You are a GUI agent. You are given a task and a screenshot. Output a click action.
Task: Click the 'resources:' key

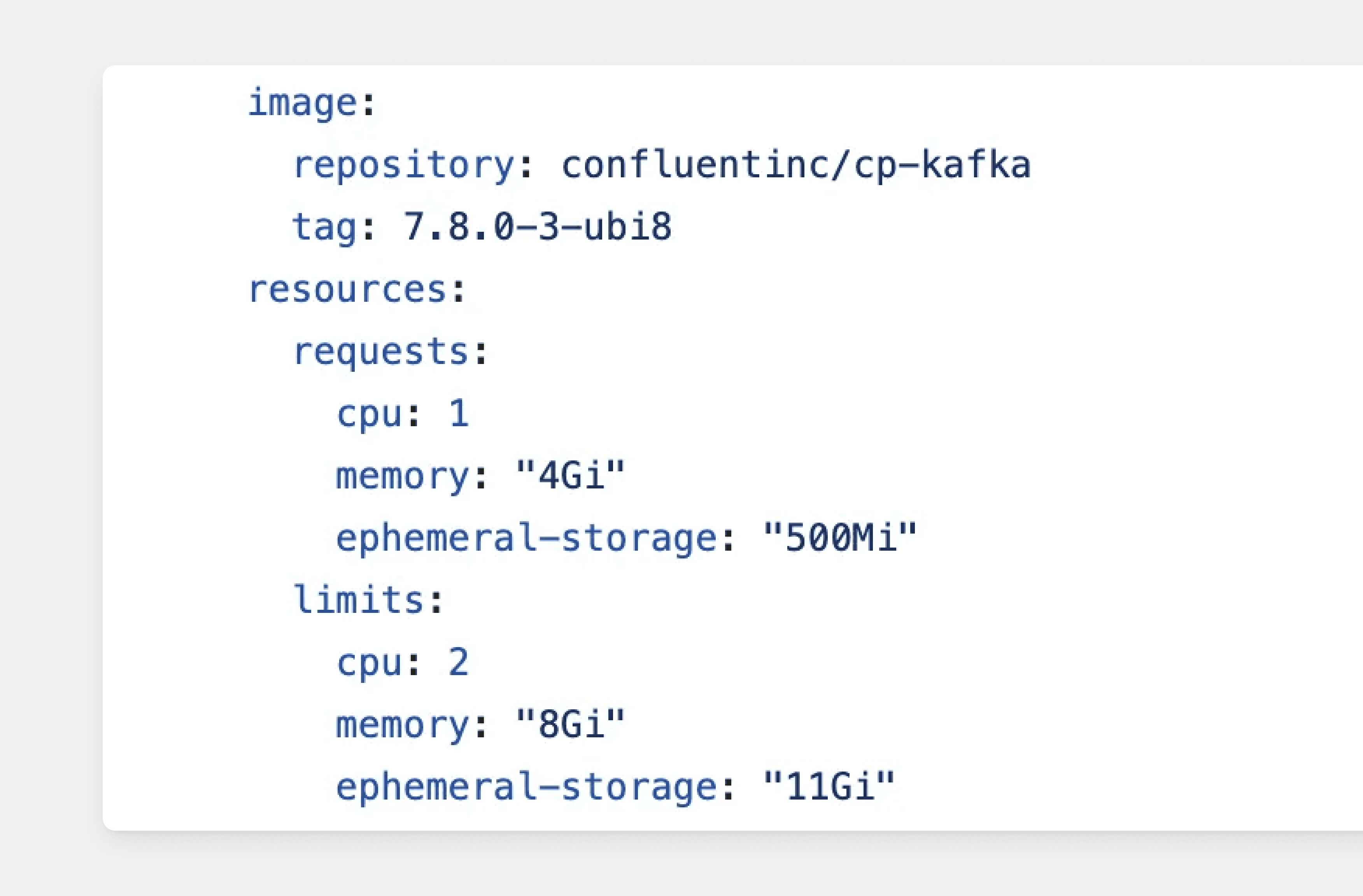click(x=357, y=290)
